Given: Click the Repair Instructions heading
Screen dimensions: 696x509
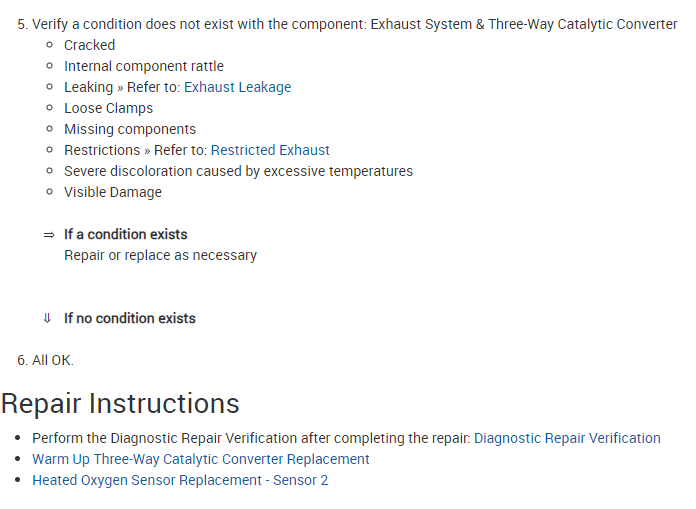Looking at the screenshot, I should 120,403.
